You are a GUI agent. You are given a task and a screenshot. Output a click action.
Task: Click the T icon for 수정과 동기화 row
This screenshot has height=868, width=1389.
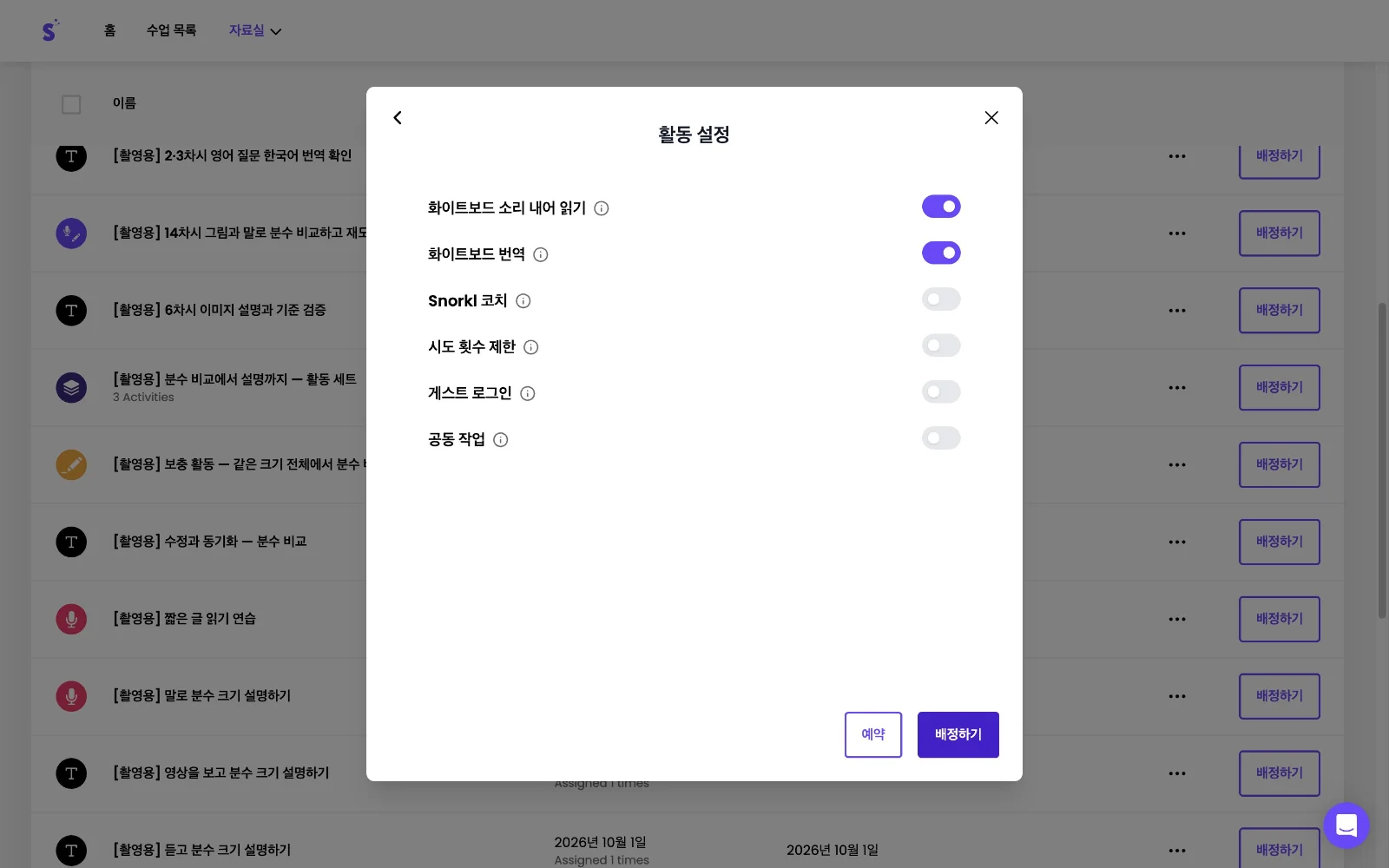coord(71,542)
